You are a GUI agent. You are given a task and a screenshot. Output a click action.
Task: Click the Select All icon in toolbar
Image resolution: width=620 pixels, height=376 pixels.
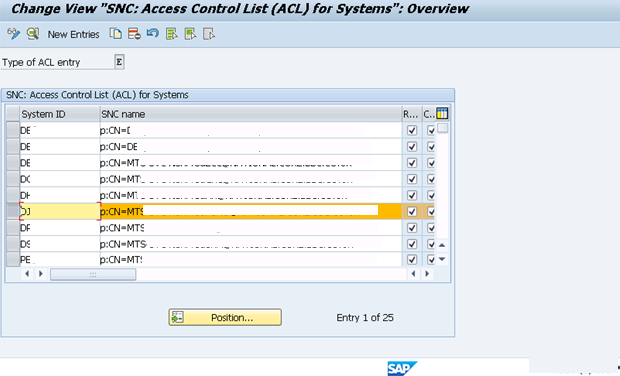pos(172,34)
